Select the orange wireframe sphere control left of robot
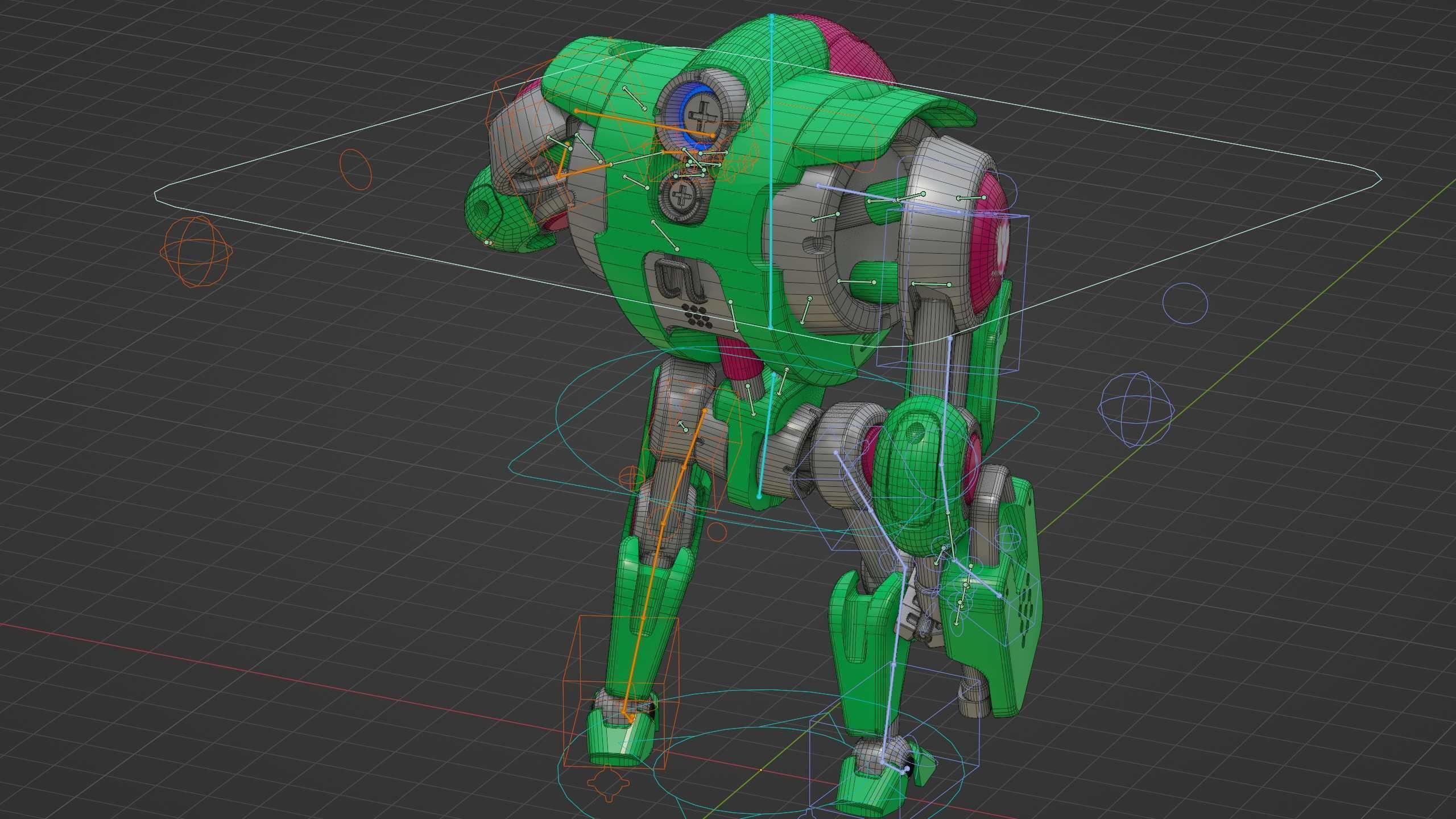The image size is (1456, 819). point(197,252)
